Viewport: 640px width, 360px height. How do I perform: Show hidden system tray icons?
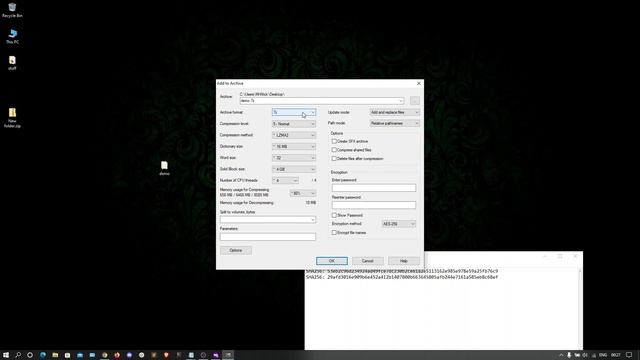click(x=561, y=355)
